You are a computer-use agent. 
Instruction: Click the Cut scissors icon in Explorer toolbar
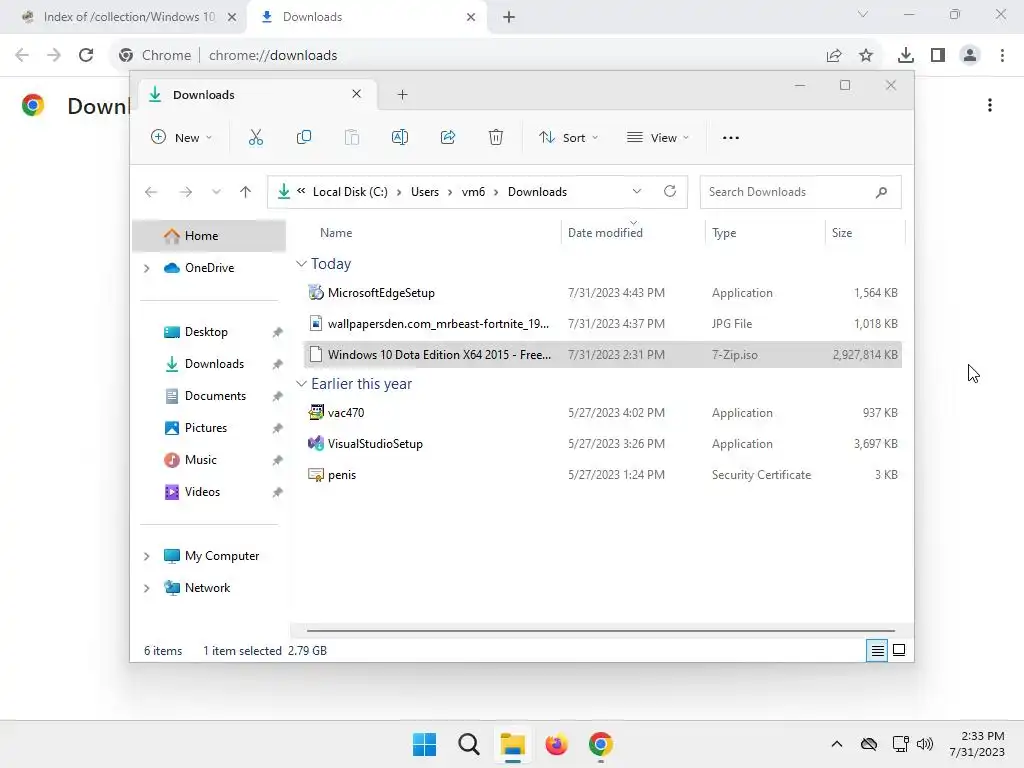coord(255,137)
